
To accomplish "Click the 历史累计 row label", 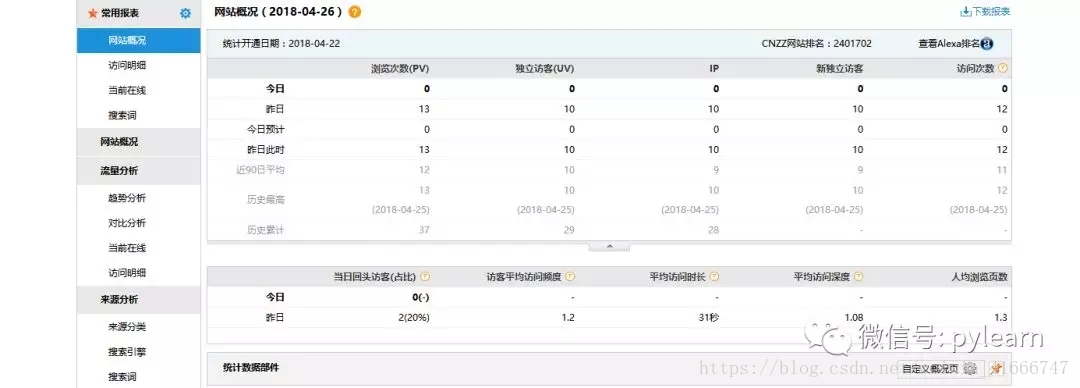I will 265,229.
